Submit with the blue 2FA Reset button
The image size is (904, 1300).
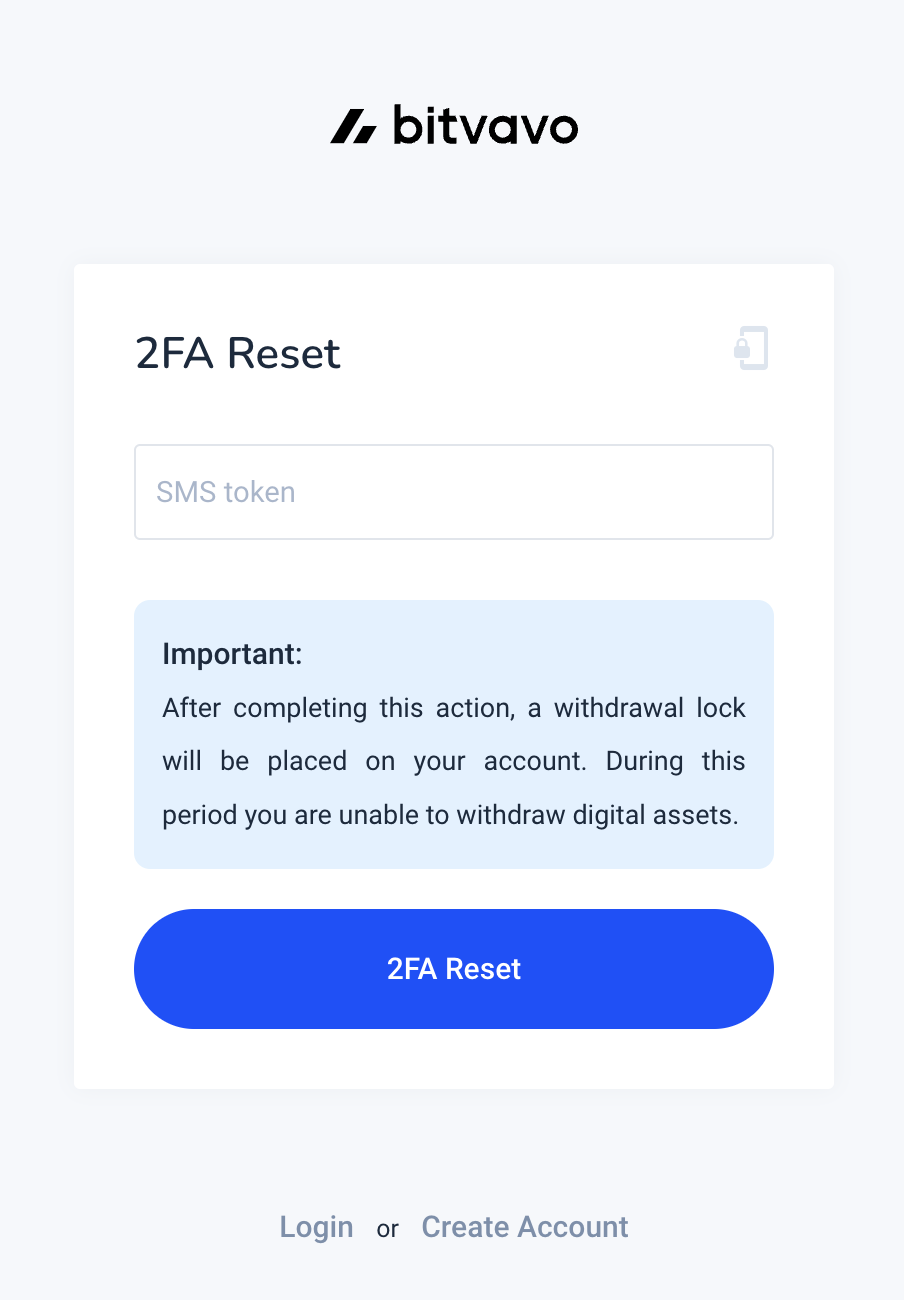coord(454,969)
